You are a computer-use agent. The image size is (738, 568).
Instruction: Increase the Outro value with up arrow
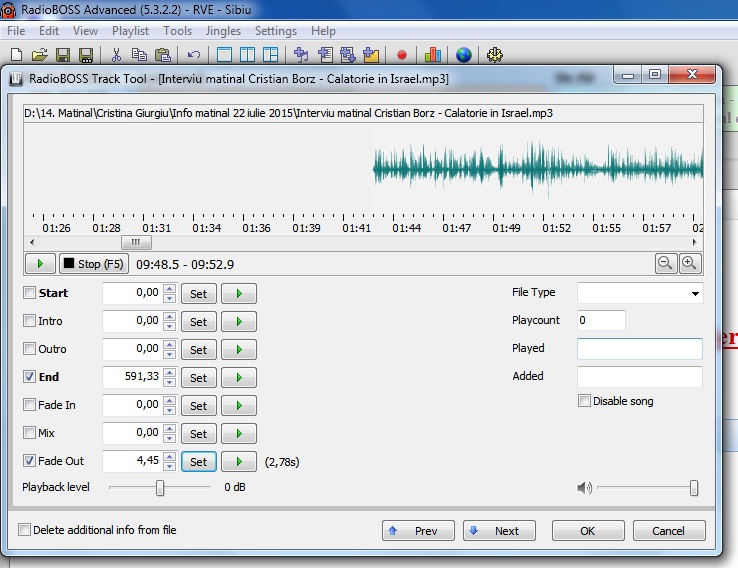pyautogui.click(x=169, y=344)
